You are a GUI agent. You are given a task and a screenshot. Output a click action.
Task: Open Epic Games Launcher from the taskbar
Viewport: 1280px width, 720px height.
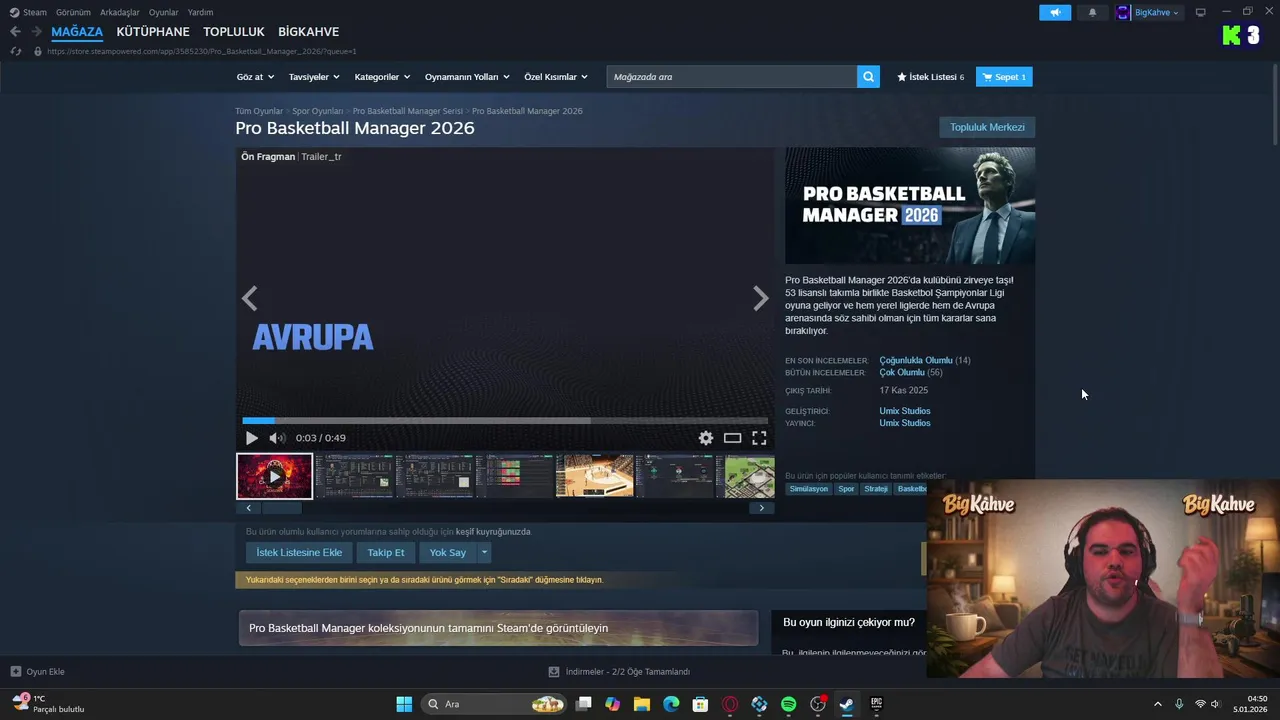click(876, 704)
